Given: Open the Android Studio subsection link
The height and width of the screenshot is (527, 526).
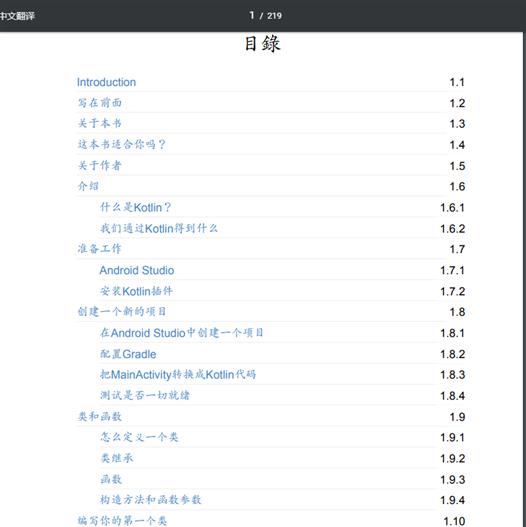Looking at the screenshot, I should 137,270.
